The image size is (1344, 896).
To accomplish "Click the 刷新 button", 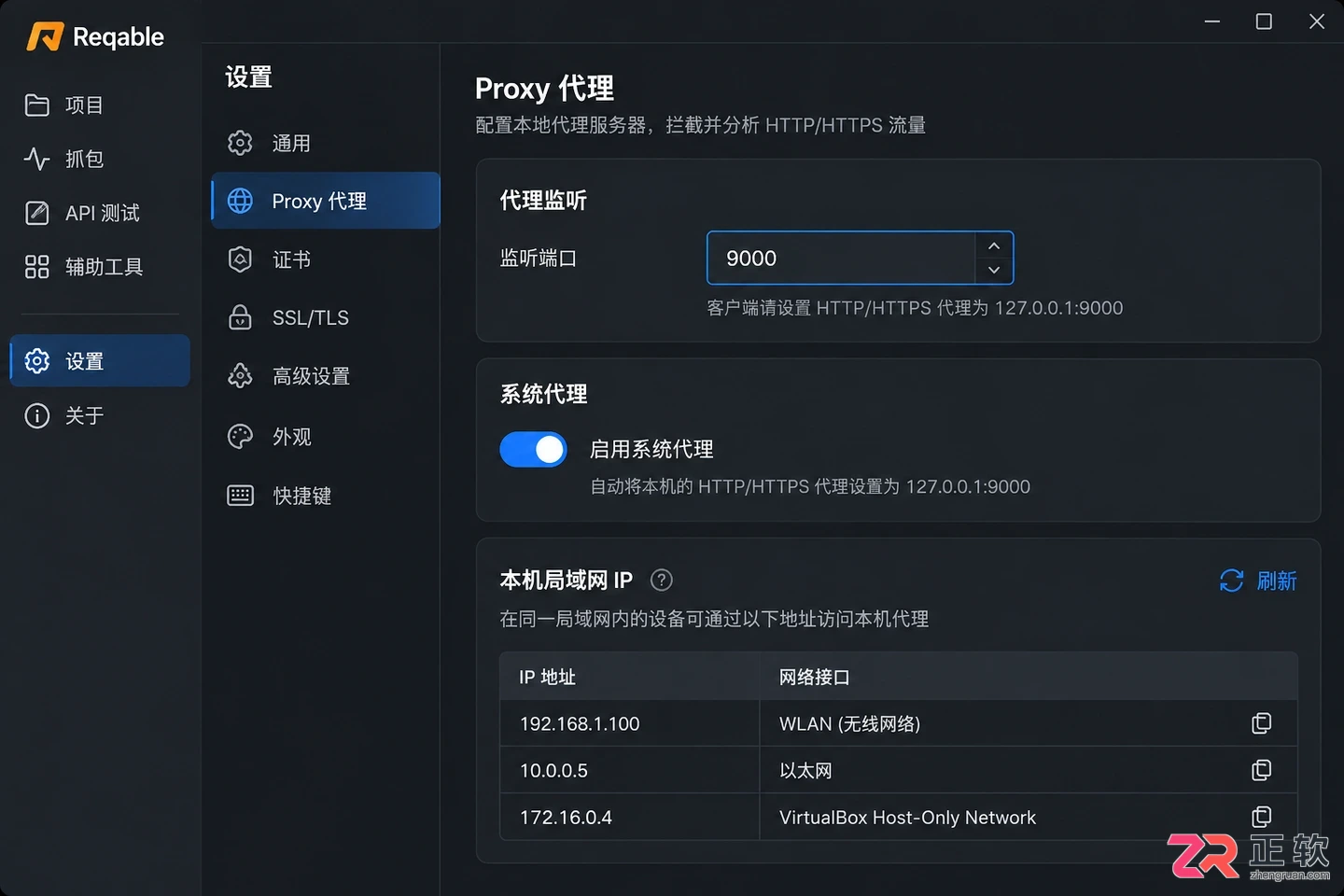I will coord(1258,581).
